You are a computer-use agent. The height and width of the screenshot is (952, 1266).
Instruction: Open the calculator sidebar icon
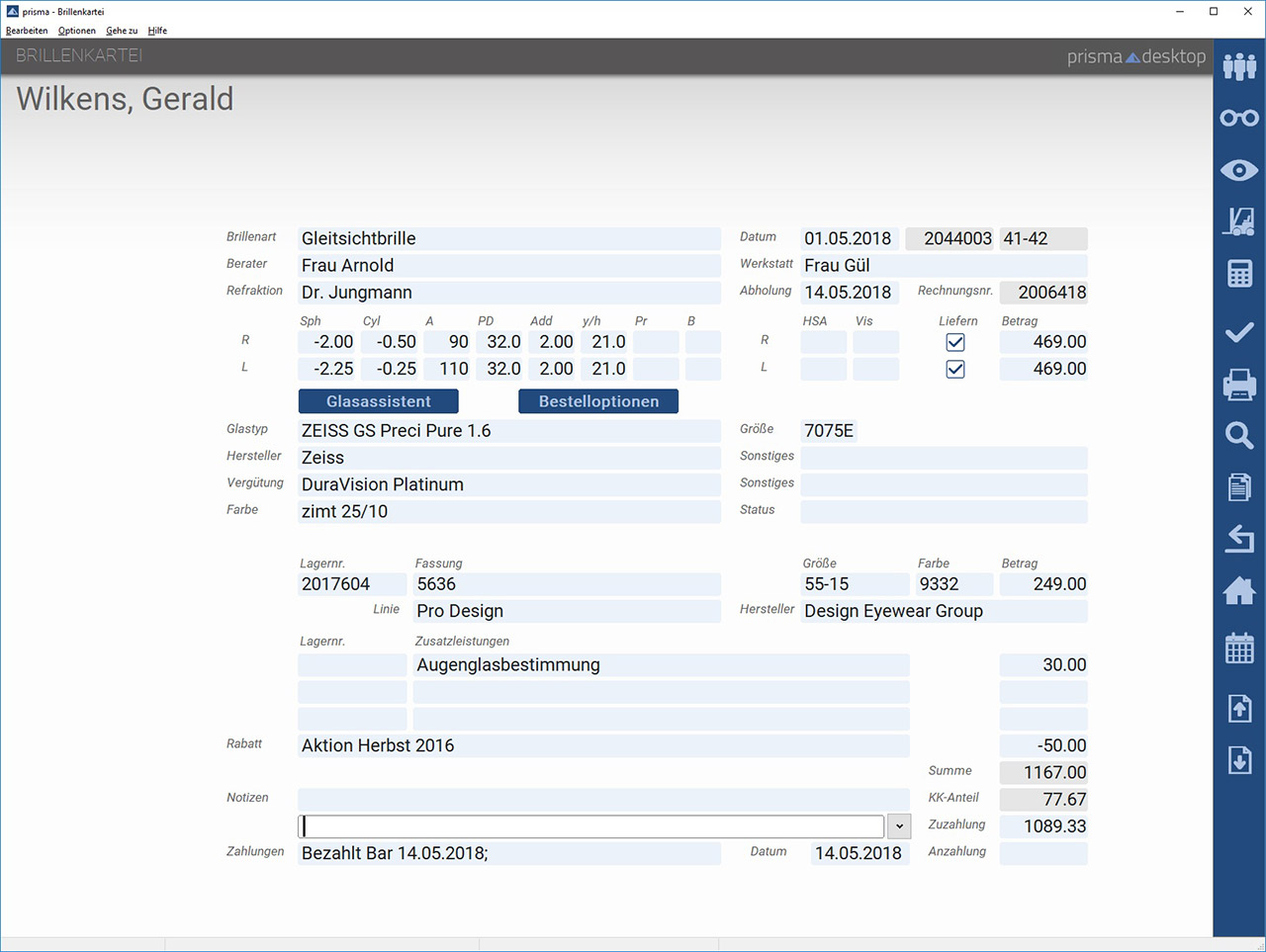1239,273
